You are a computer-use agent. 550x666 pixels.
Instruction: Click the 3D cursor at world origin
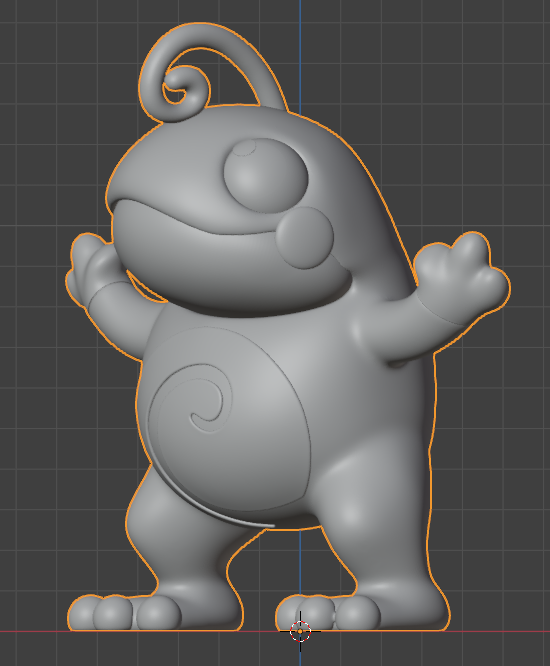(x=300, y=632)
